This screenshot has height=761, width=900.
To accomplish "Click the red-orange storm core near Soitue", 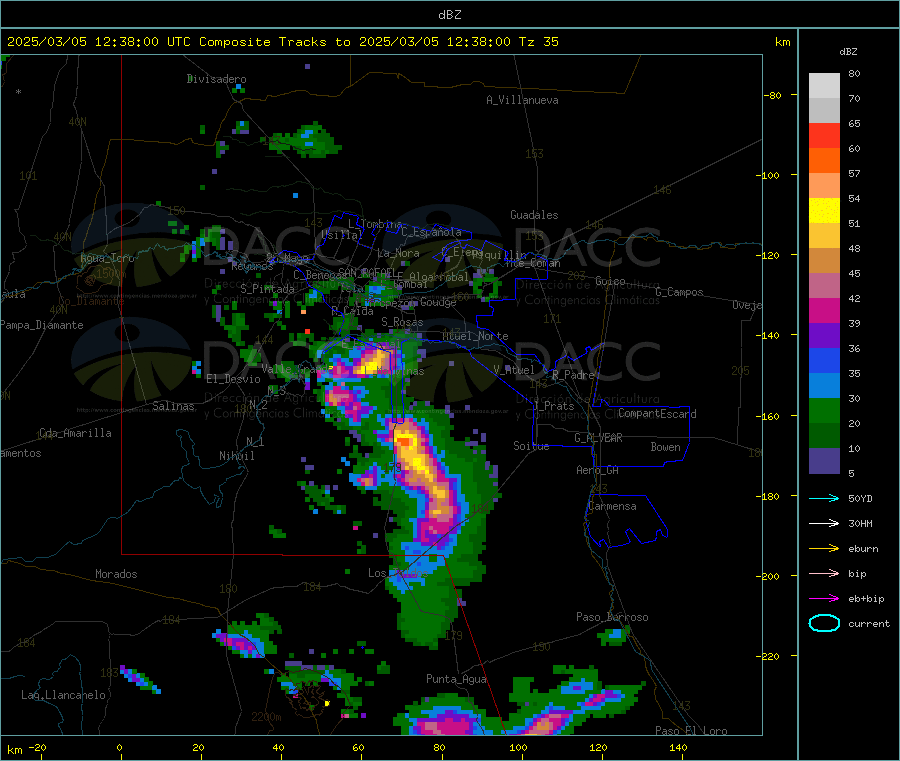I will click(x=406, y=441).
